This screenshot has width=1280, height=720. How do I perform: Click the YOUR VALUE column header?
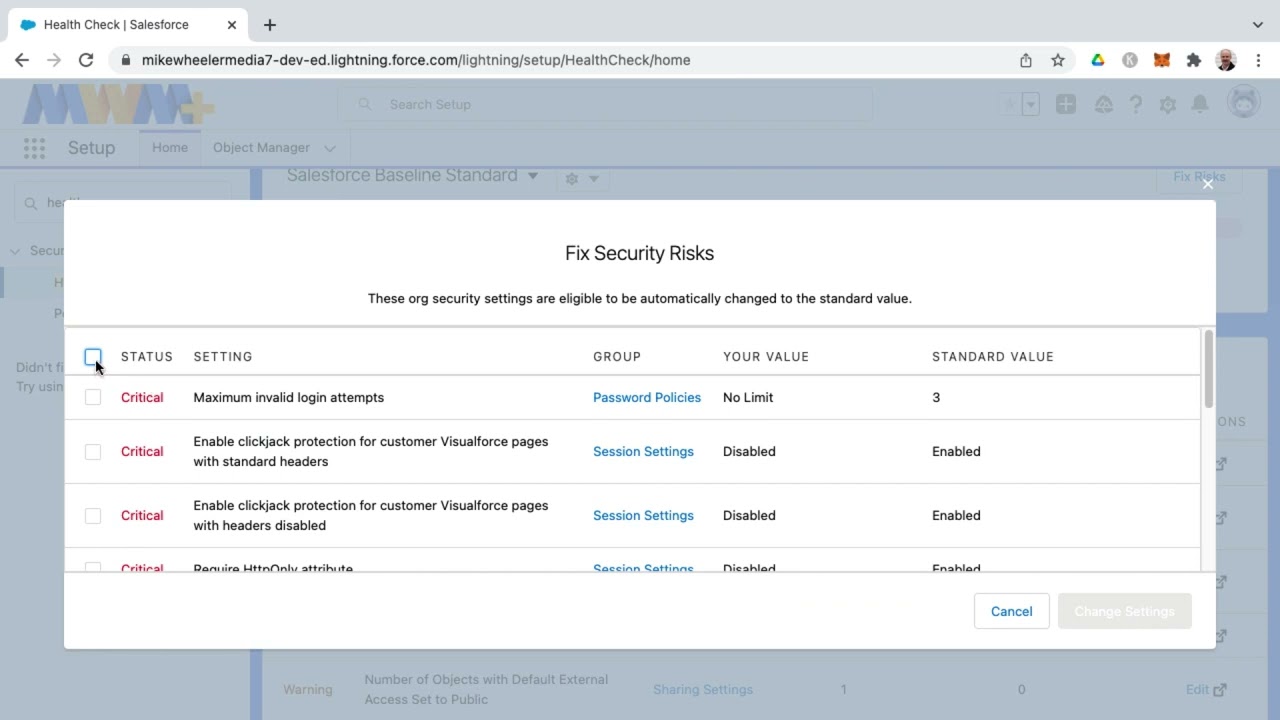pos(766,357)
